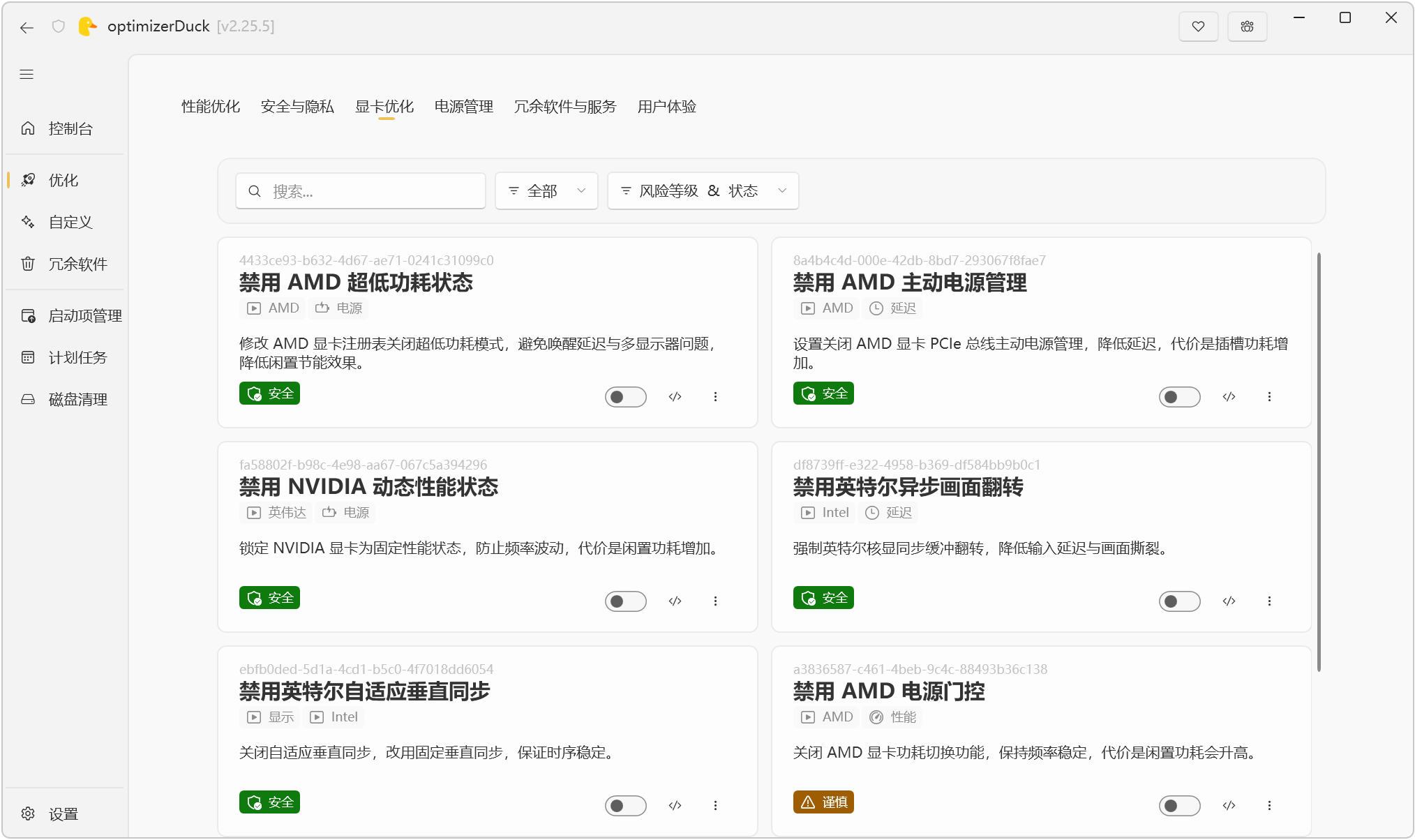
Task: Click 英伟达 tag on NVIDIA card
Action: point(277,513)
